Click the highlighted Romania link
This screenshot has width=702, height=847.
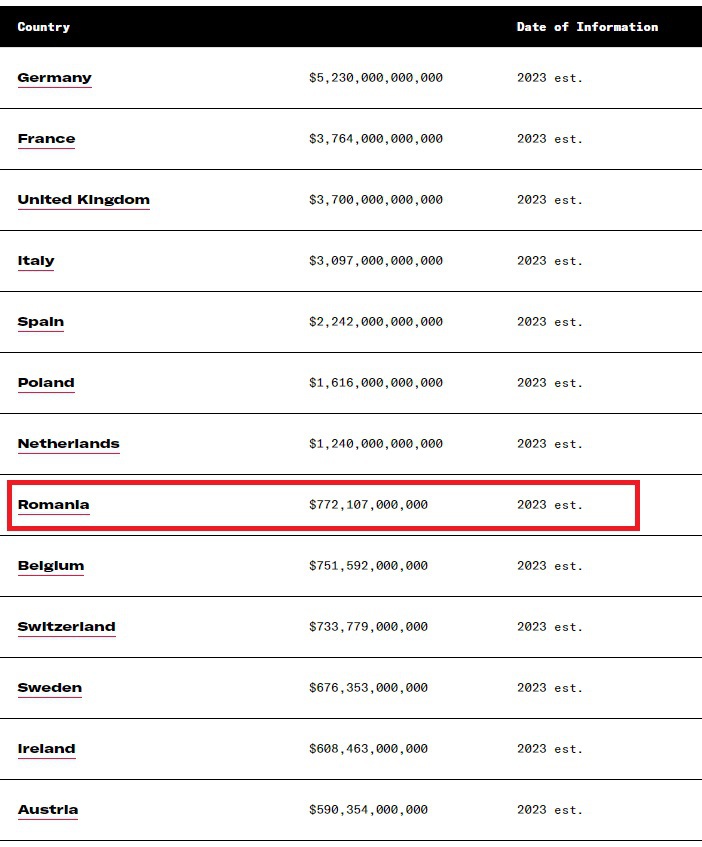53,505
